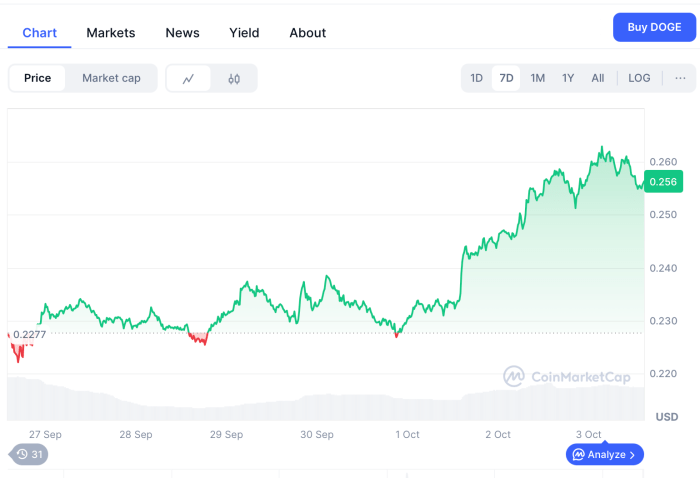This screenshot has width=700, height=478.
Task: Click the 2 Oct date marker on axis
Action: point(497,435)
